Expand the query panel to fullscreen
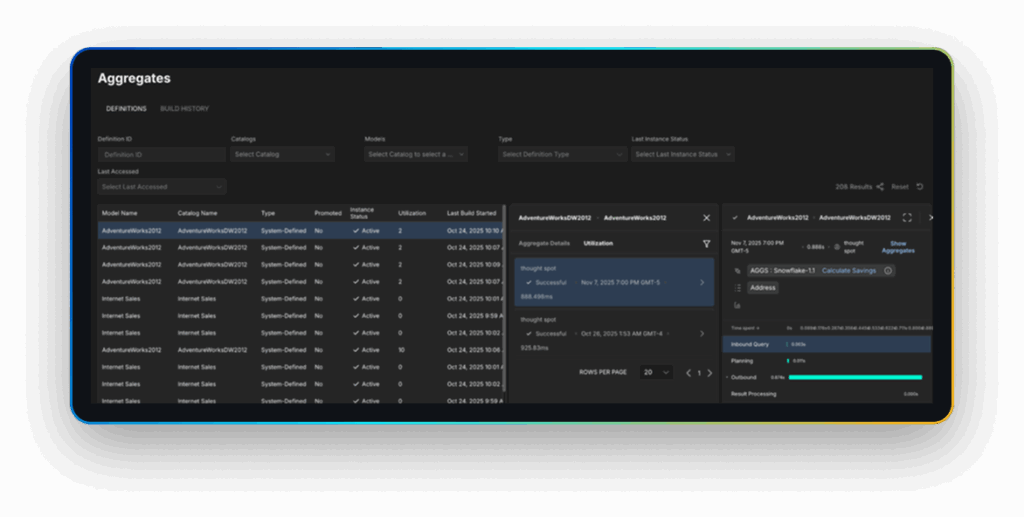This screenshot has height=517, width=1024. coord(907,218)
